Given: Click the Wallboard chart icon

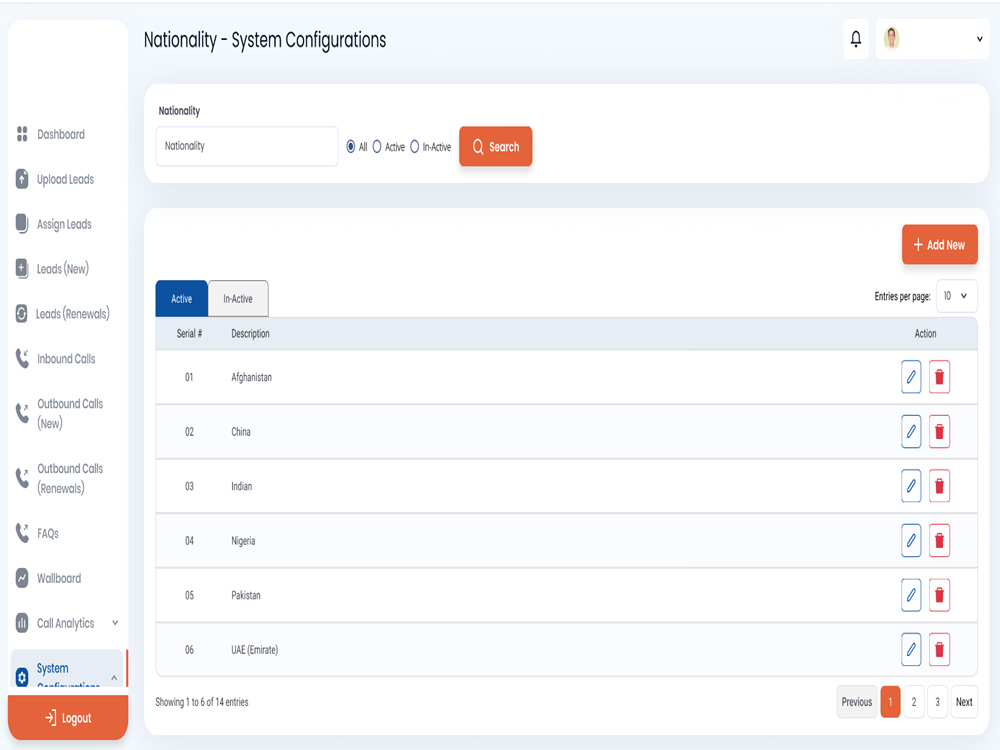Looking at the screenshot, I should 22,578.
